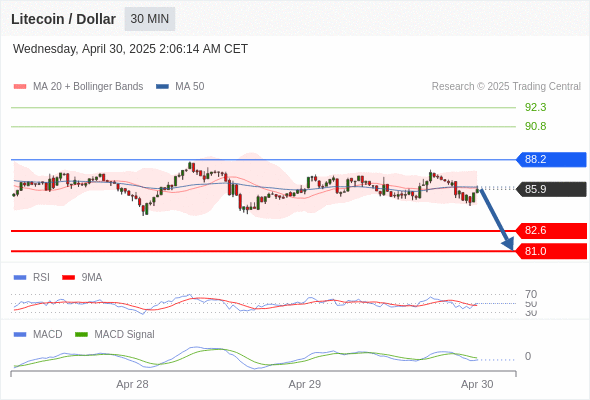Screen dimensions: 590x400
Task: Click the Apr 29 date axis label
Action: (x=305, y=385)
